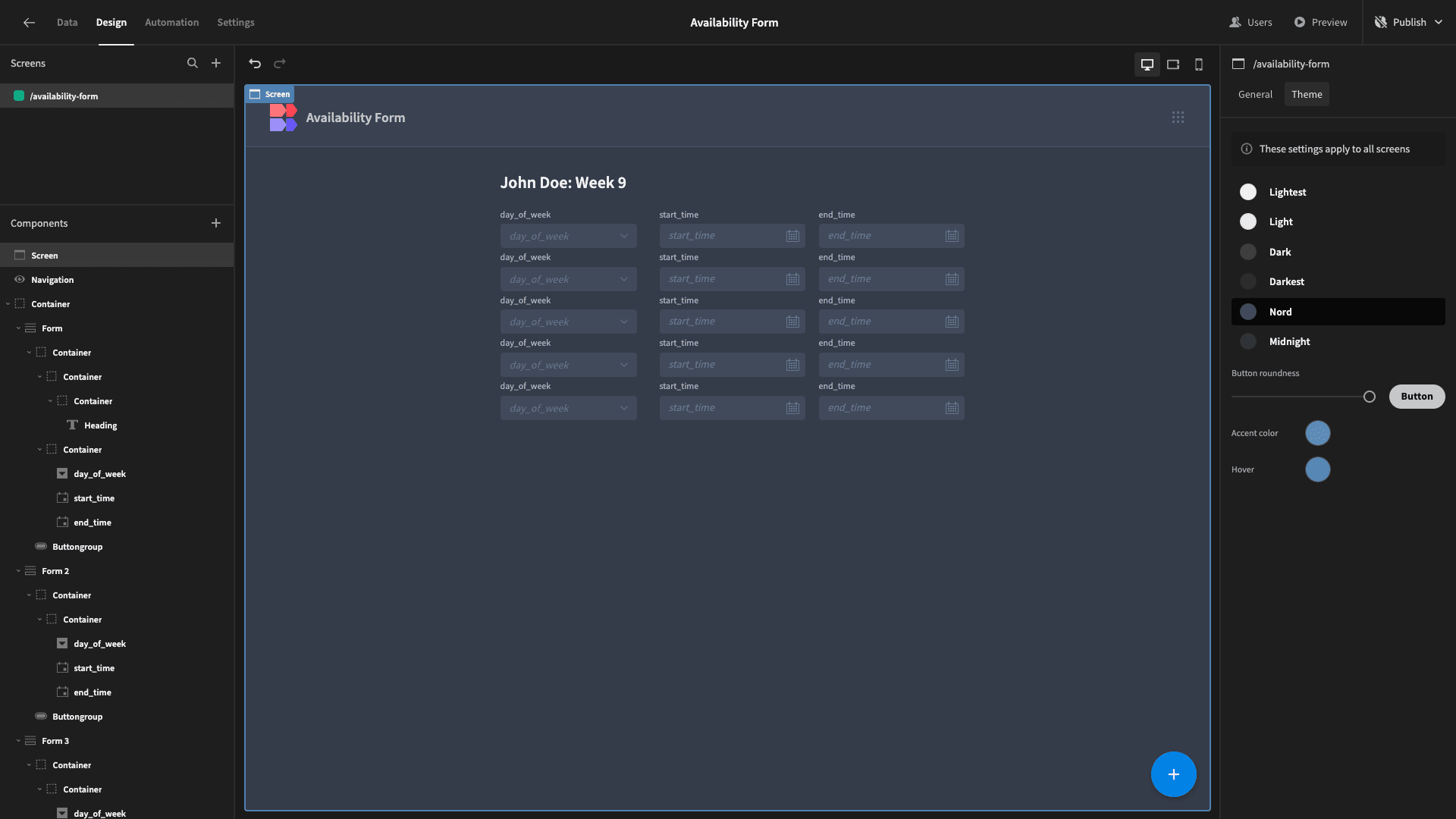Viewport: 1456px width, 819px height.
Task: Select the Nord theme
Action: coord(1338,312)
